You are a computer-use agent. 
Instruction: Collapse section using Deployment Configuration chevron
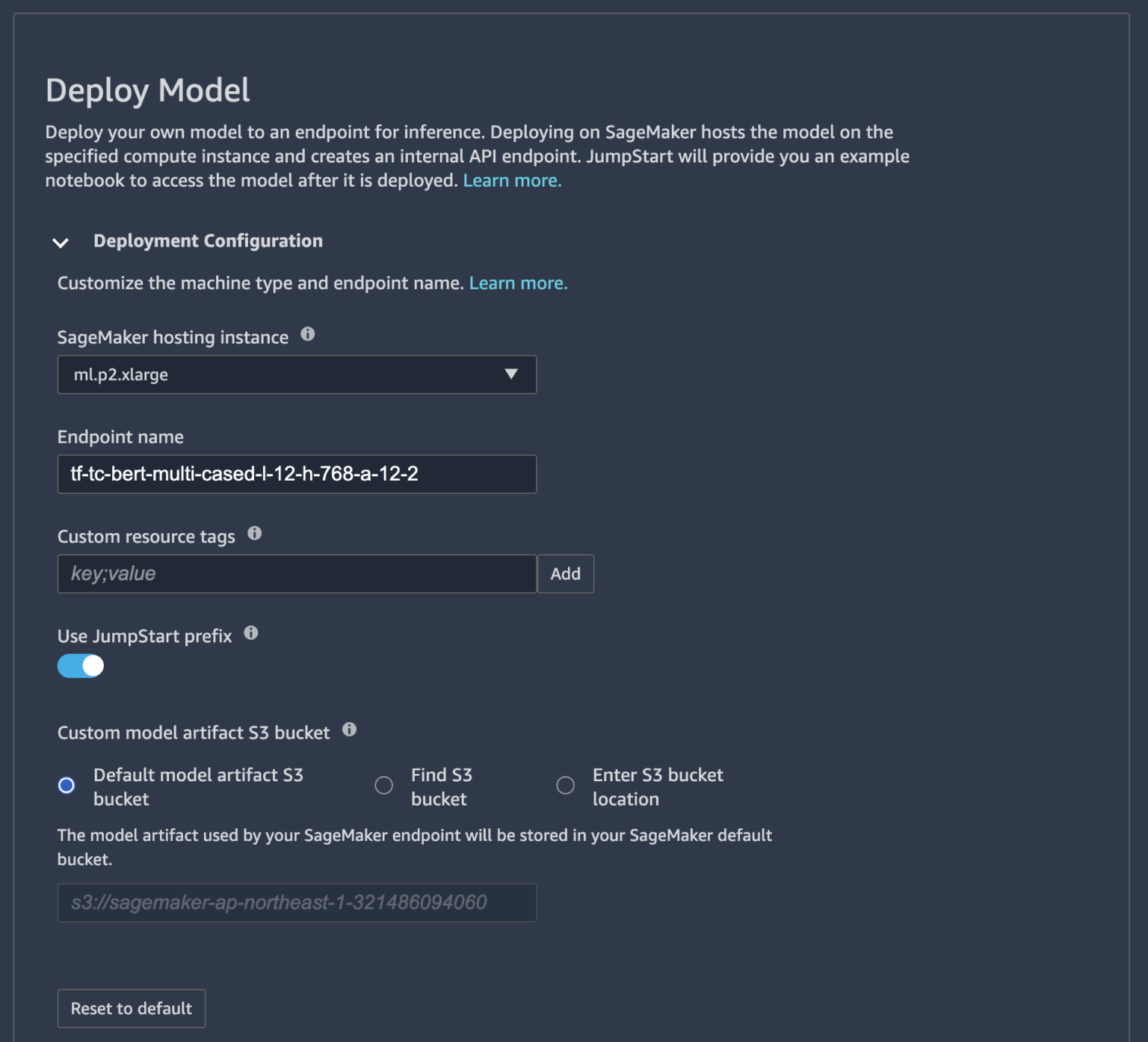(61, 242)
